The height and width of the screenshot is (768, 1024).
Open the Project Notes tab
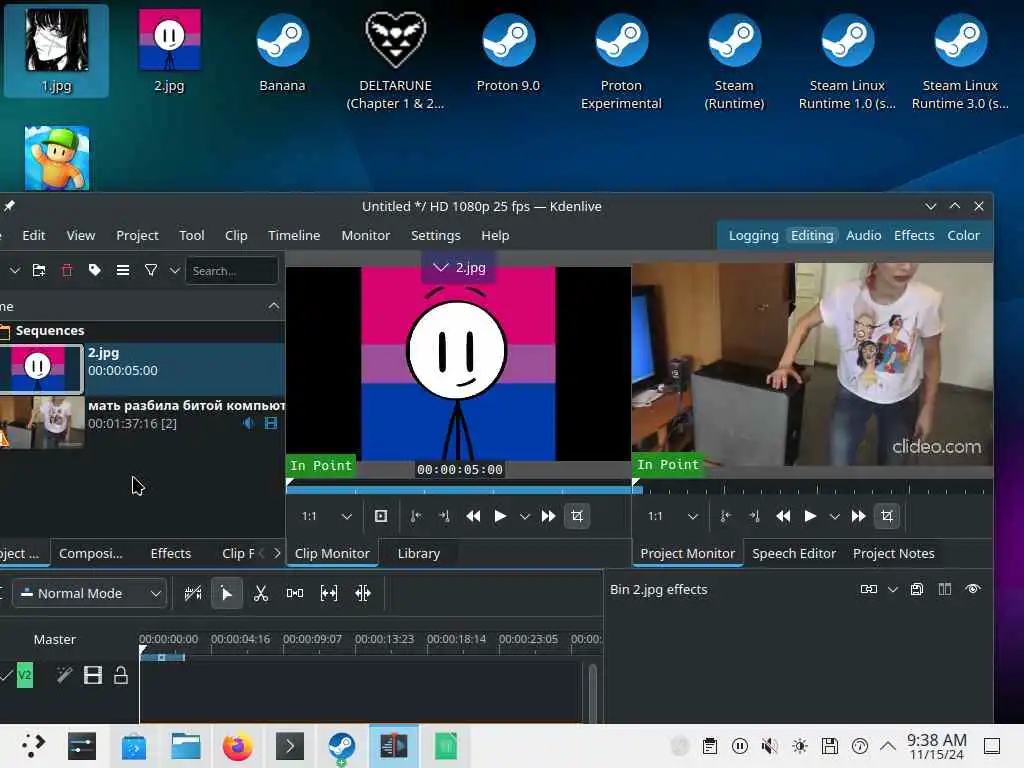[893, 553]
